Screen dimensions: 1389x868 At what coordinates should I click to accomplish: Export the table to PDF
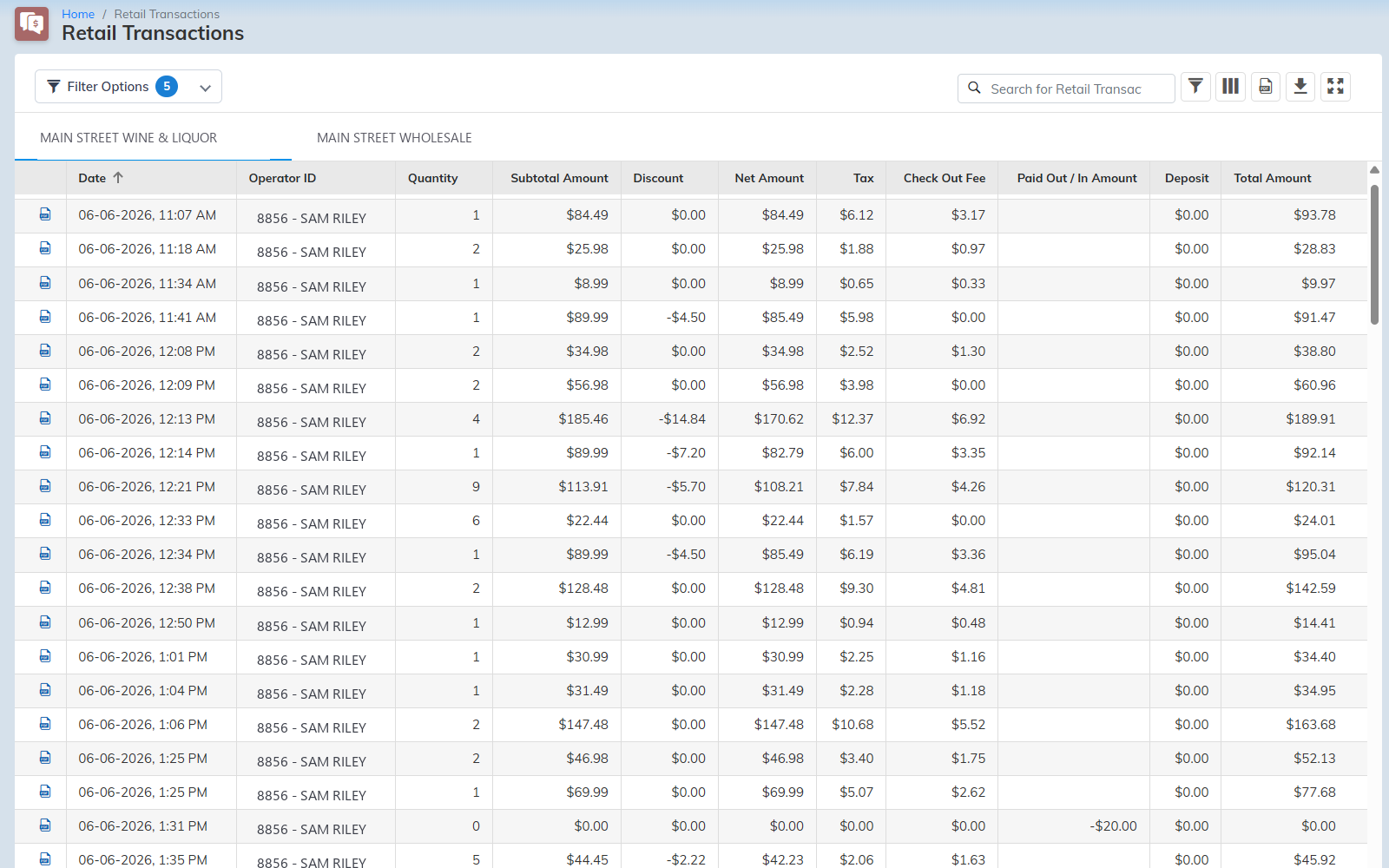(x=1266, y=86)
